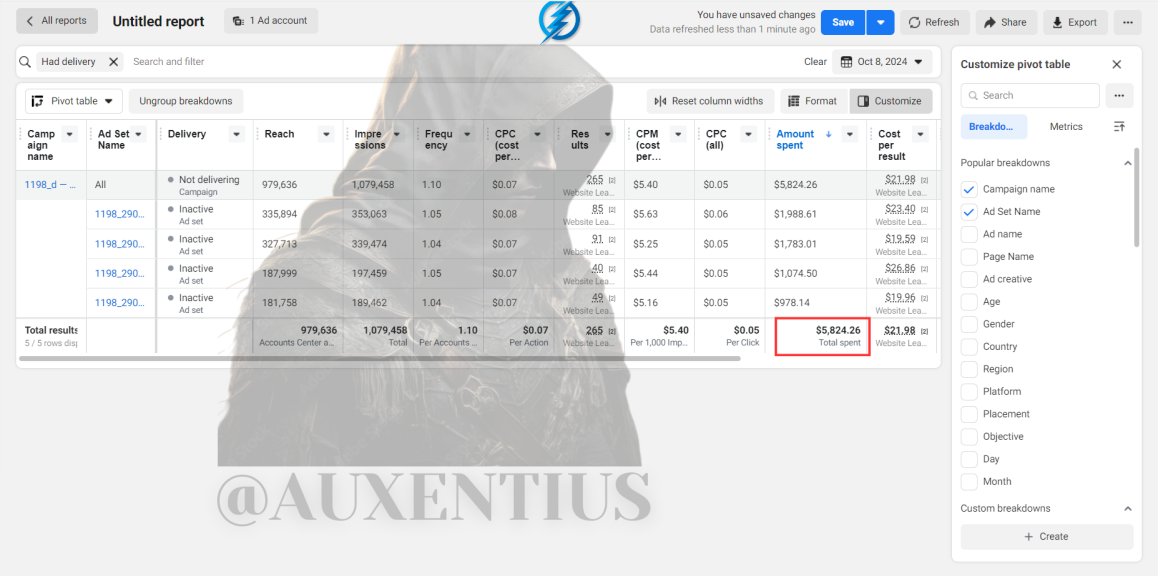Open the three-dot menu beside Export
This screenshot has width=1158, height=576.
[1127, 22]
